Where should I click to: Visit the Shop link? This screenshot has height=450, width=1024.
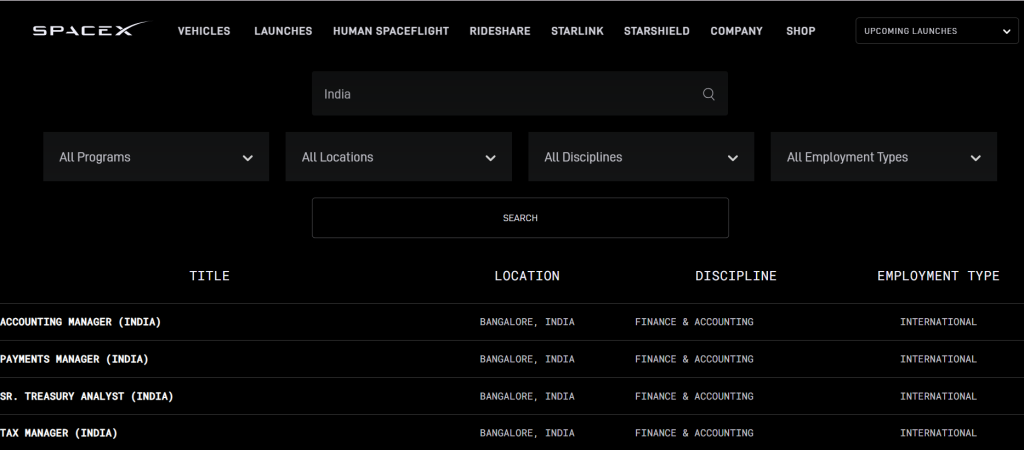pyautogui.click(x=800, y=31)
